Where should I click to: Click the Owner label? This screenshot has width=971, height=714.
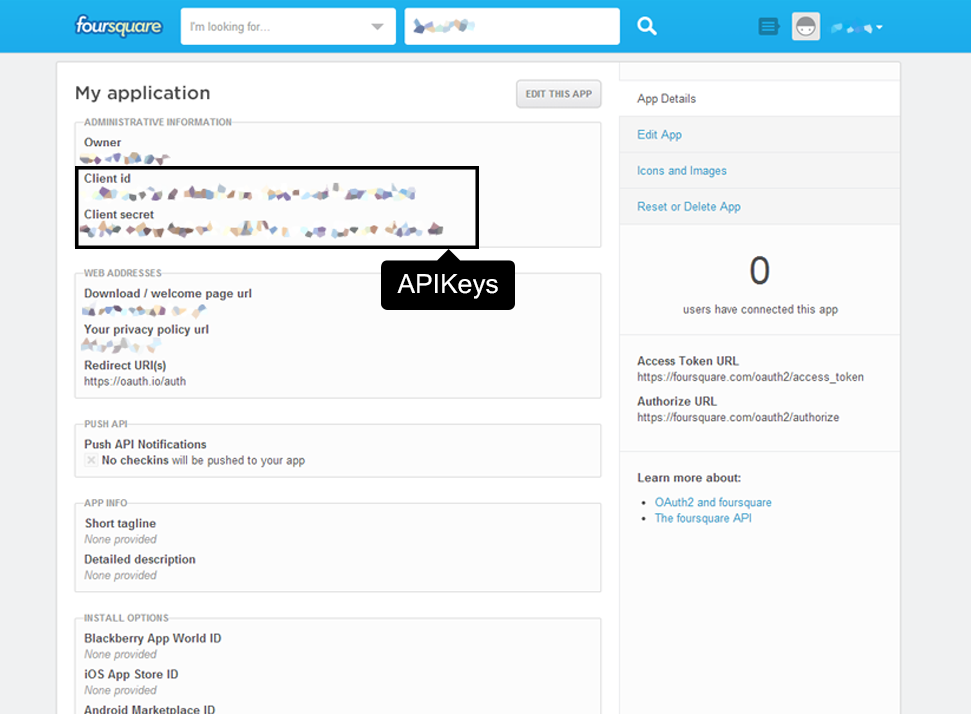coord(102,142)
